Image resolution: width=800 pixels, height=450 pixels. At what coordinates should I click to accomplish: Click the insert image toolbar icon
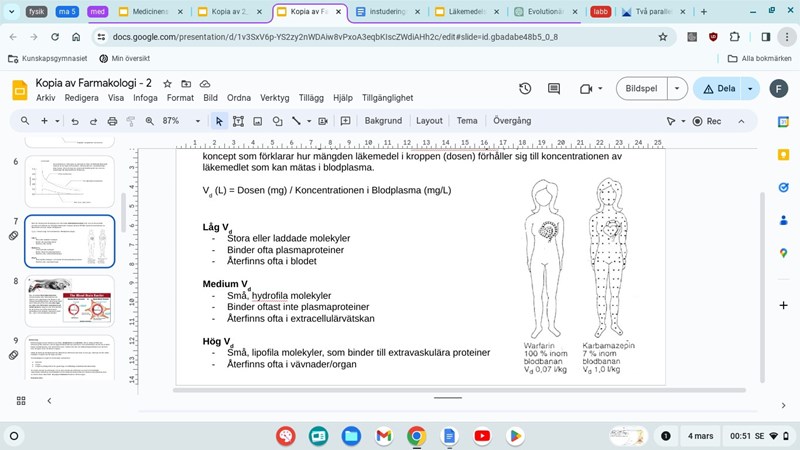point(257,121)
